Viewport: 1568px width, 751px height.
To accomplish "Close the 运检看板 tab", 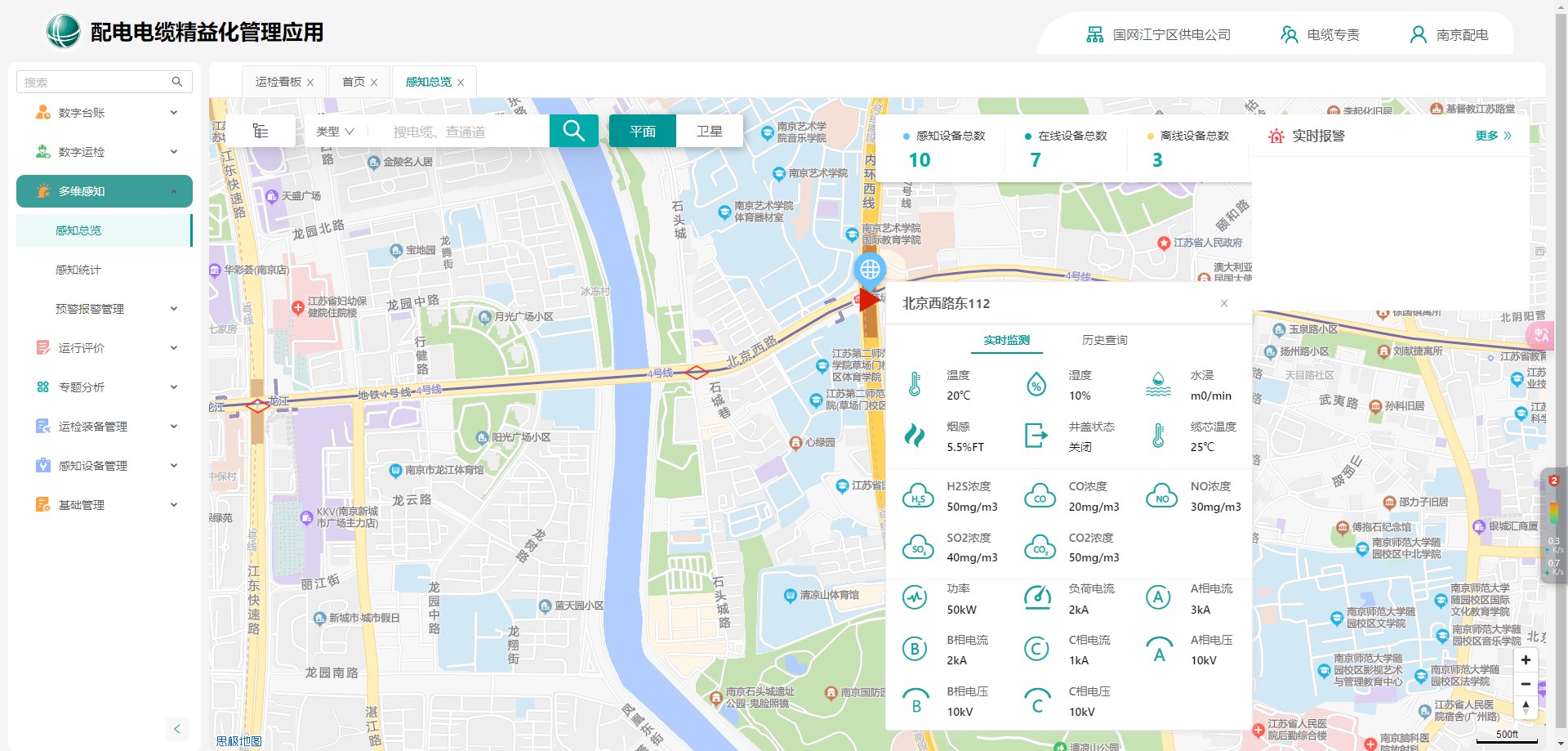I will tap(310, 83).
